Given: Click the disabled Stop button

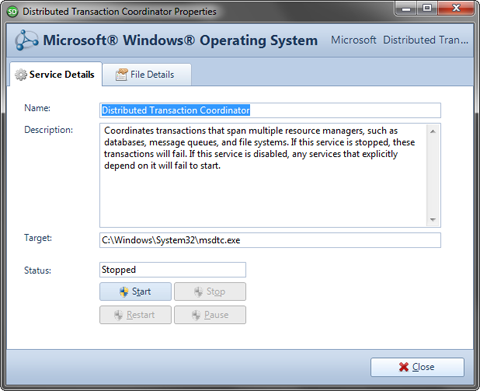Looking at the screenshot, I should tap(210, 292).
